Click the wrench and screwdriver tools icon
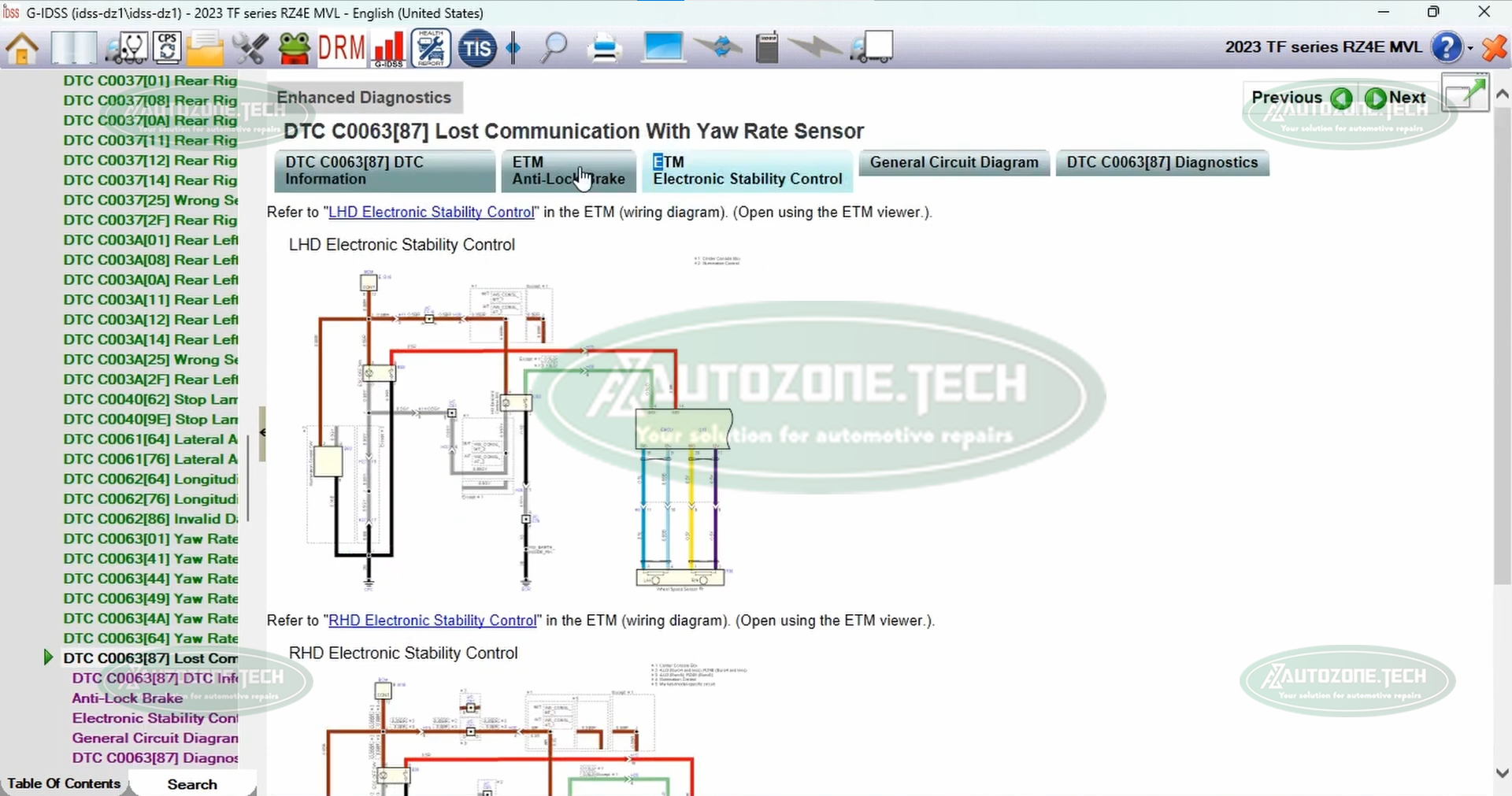Image resolution: width=1512 pixels, height=796 pixels. point(250,48)
